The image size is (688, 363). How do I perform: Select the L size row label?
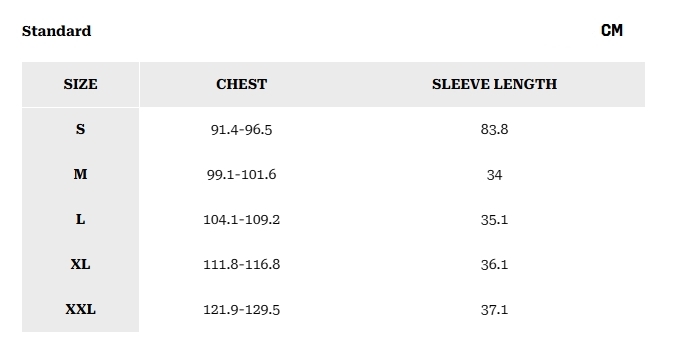pos(80,219)
